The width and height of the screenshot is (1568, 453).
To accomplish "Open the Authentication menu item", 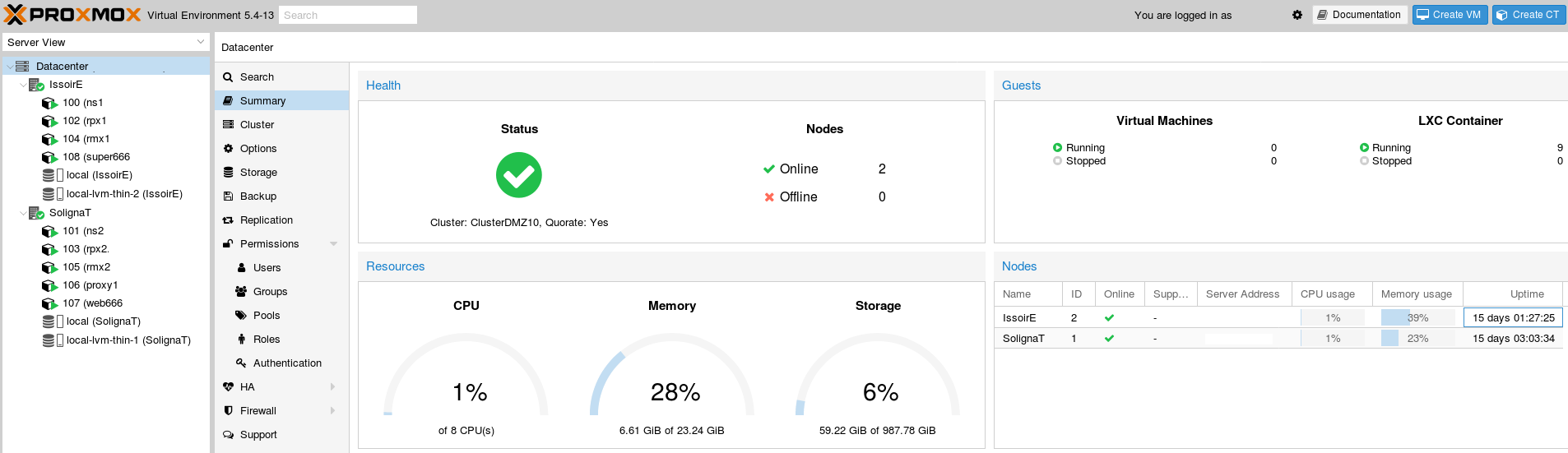I will point(281,363).
